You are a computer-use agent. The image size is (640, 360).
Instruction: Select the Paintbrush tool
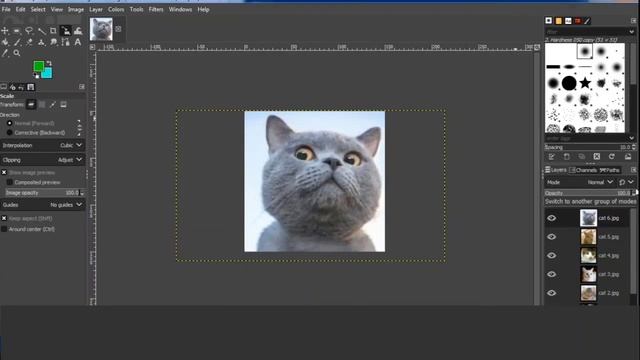[17, 42]
